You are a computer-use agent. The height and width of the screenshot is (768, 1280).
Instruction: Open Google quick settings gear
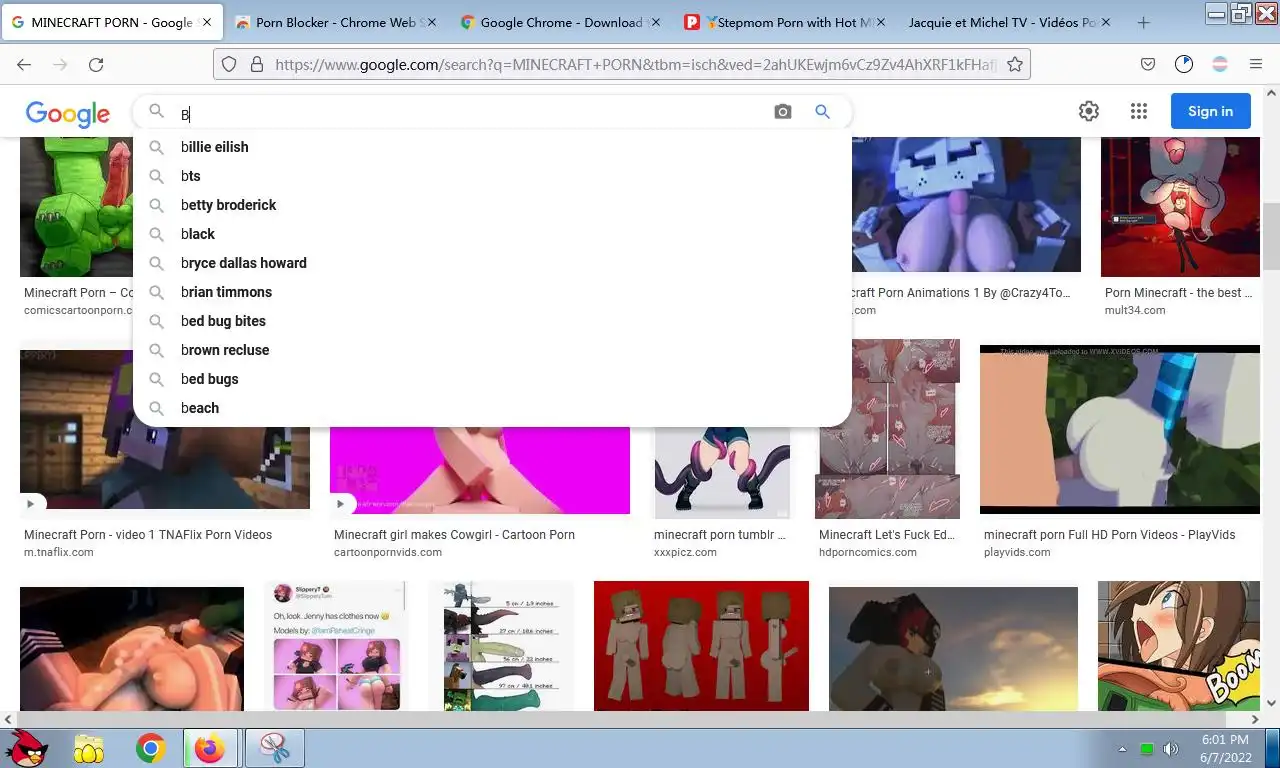pos(1089,111)
